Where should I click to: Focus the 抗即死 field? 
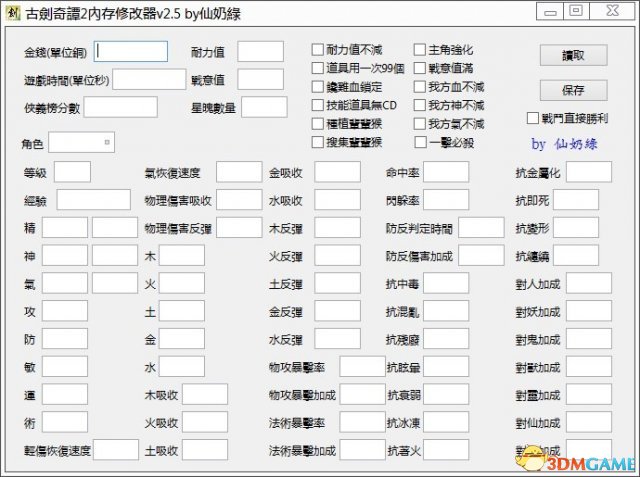[576, 200]
